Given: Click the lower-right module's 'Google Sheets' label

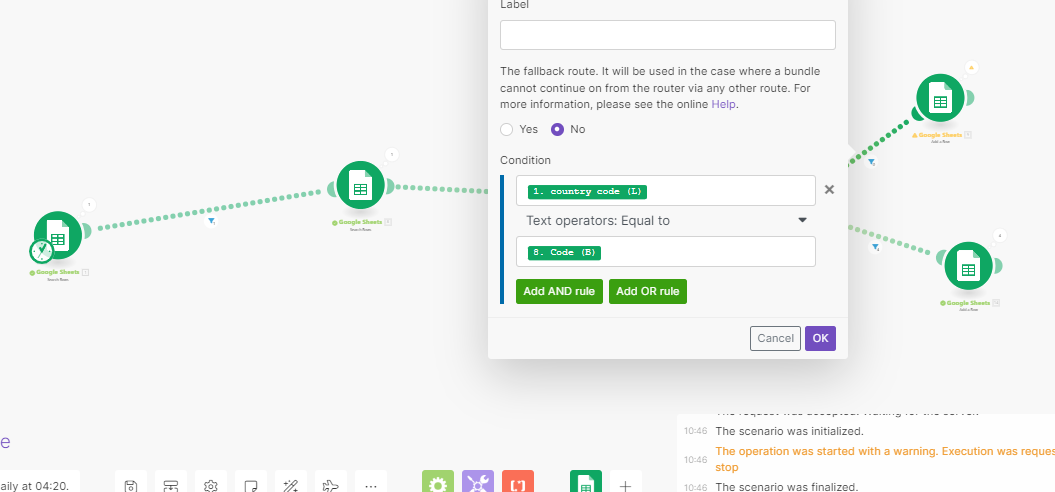Looking at the screenshot, I should point(969,303).
